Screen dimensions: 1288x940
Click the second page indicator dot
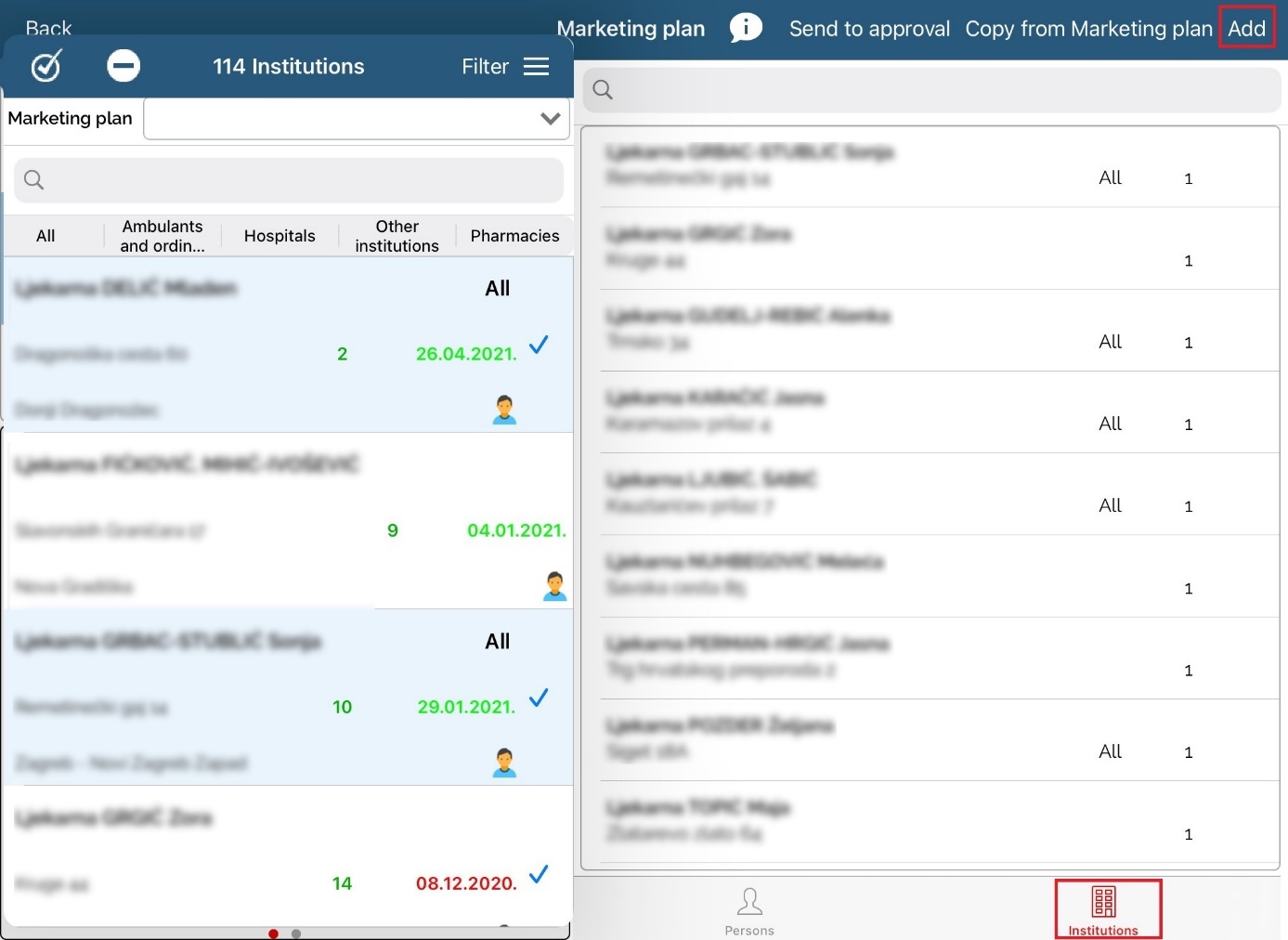coord(296,933)
